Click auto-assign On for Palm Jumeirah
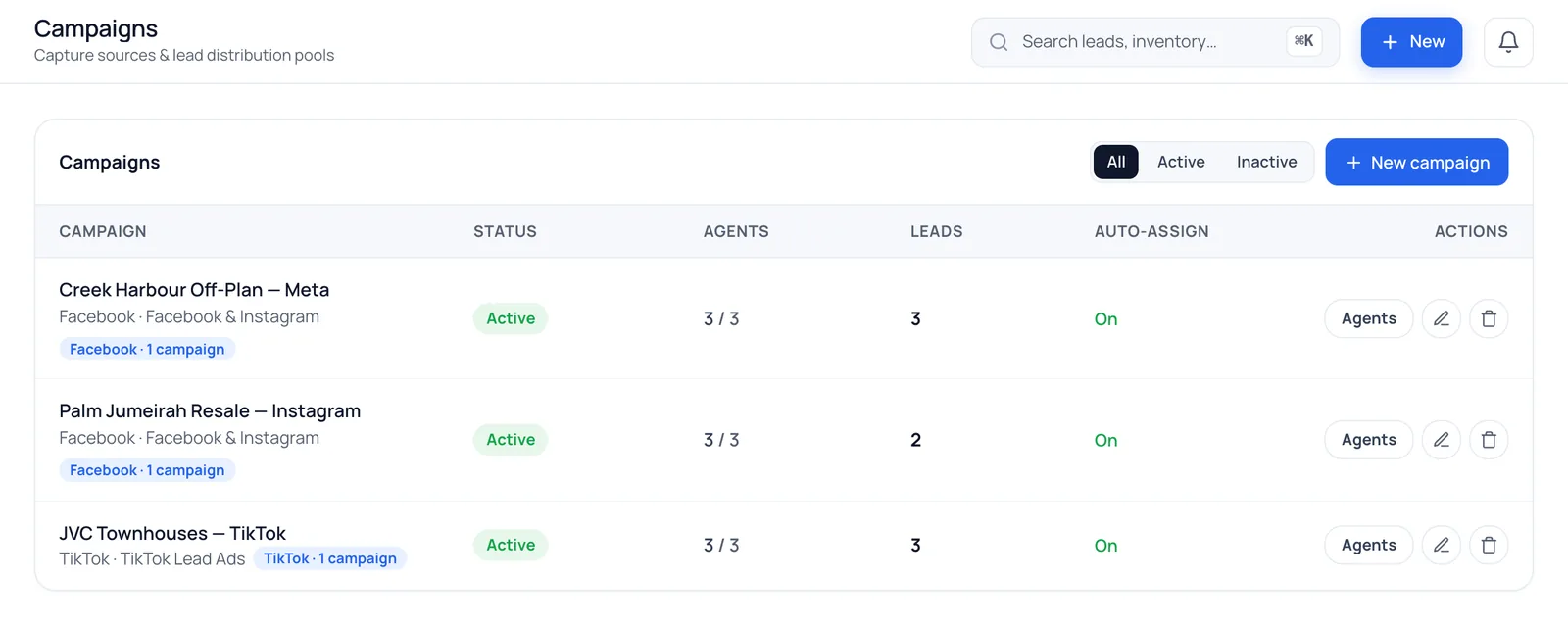1568x626 pixels. (x=1105, y=441)
